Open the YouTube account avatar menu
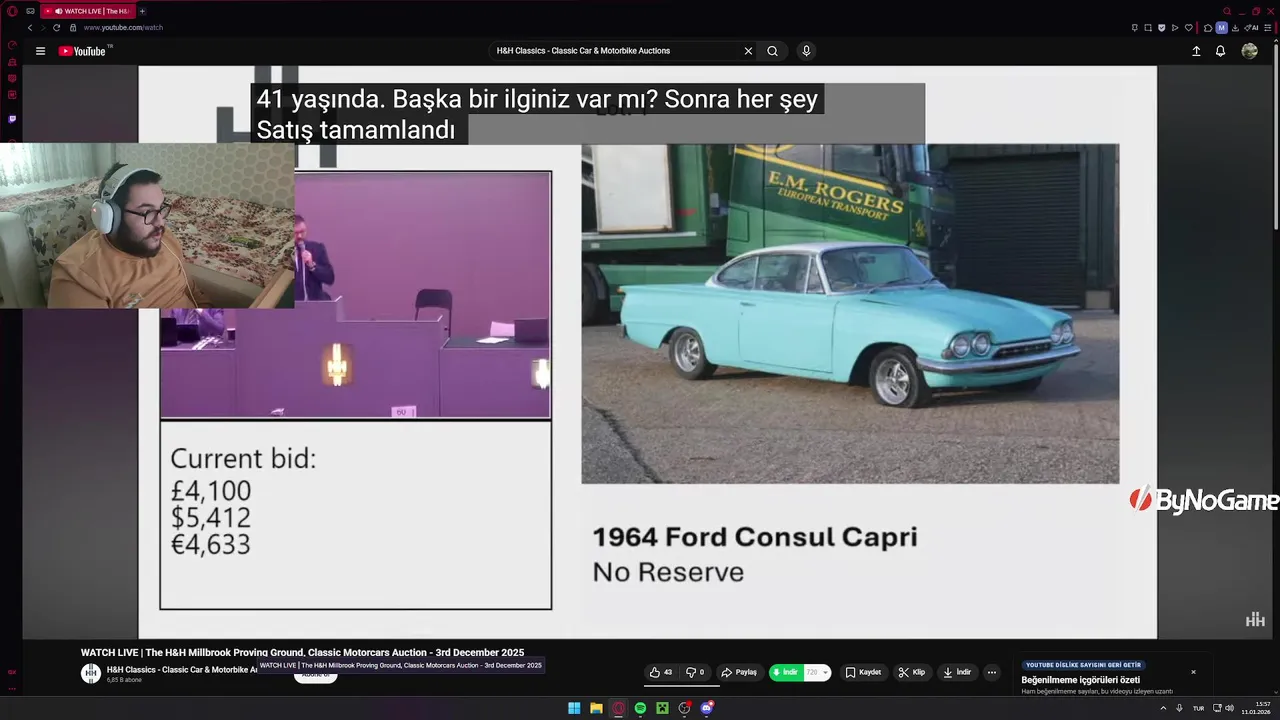 click(x=1249, y=51)
